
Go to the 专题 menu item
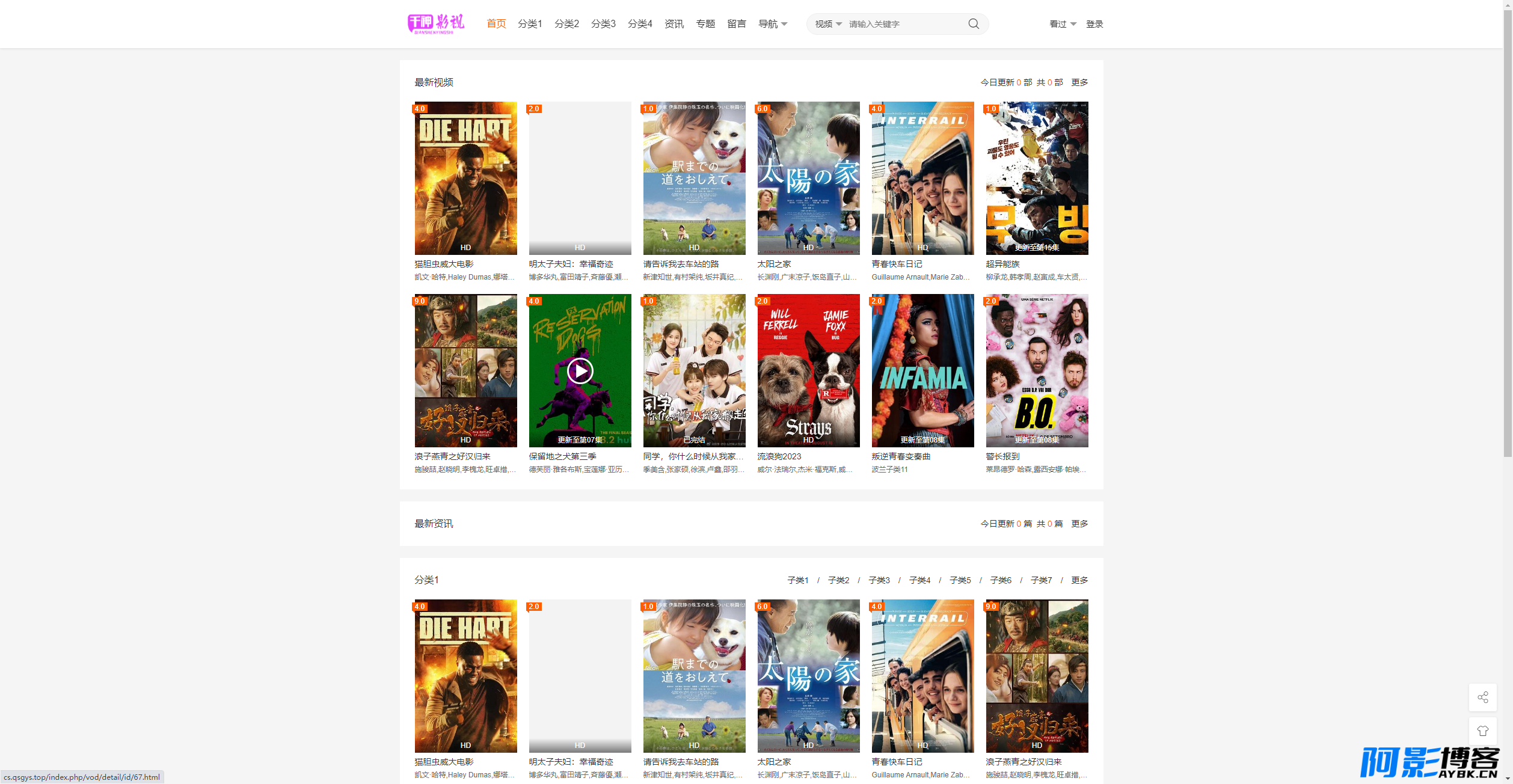[705, 24]
